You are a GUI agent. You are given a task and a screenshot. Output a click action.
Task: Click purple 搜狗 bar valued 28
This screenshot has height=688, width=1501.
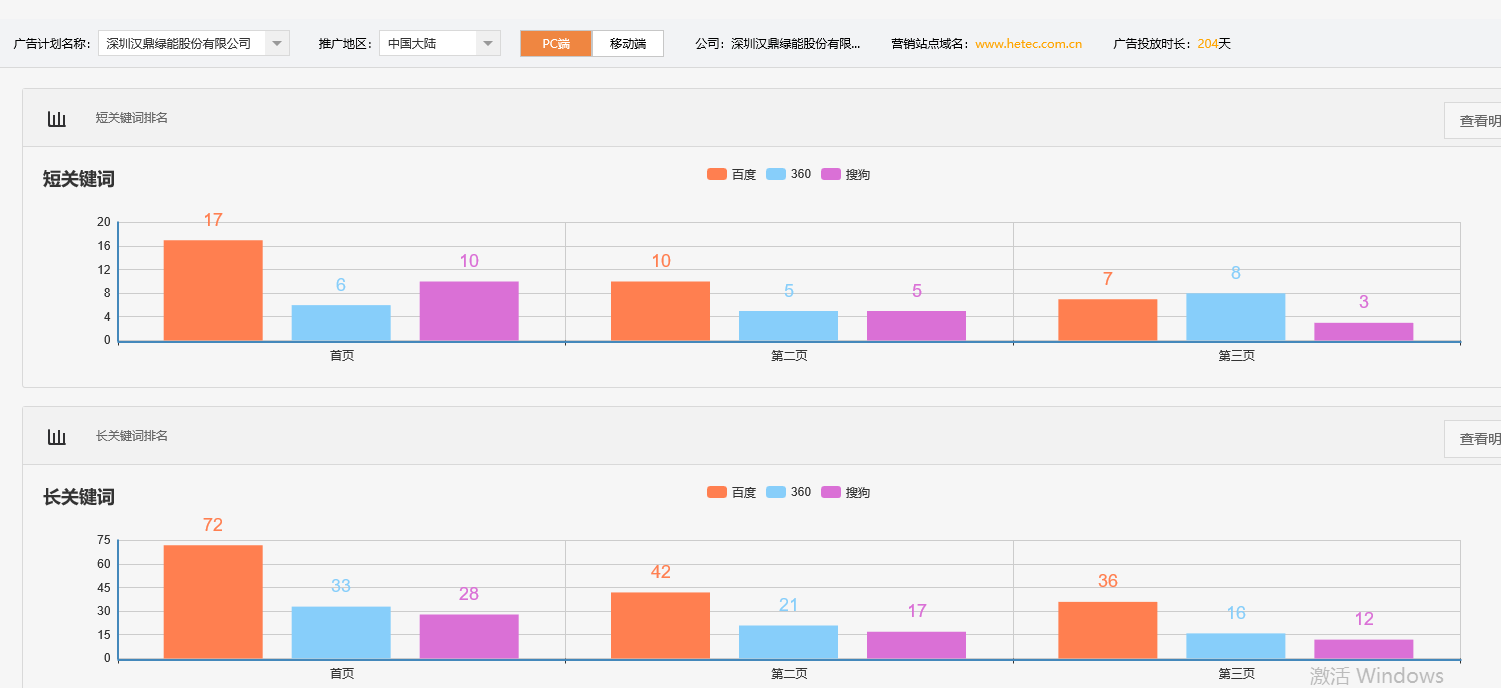(469, 636)
